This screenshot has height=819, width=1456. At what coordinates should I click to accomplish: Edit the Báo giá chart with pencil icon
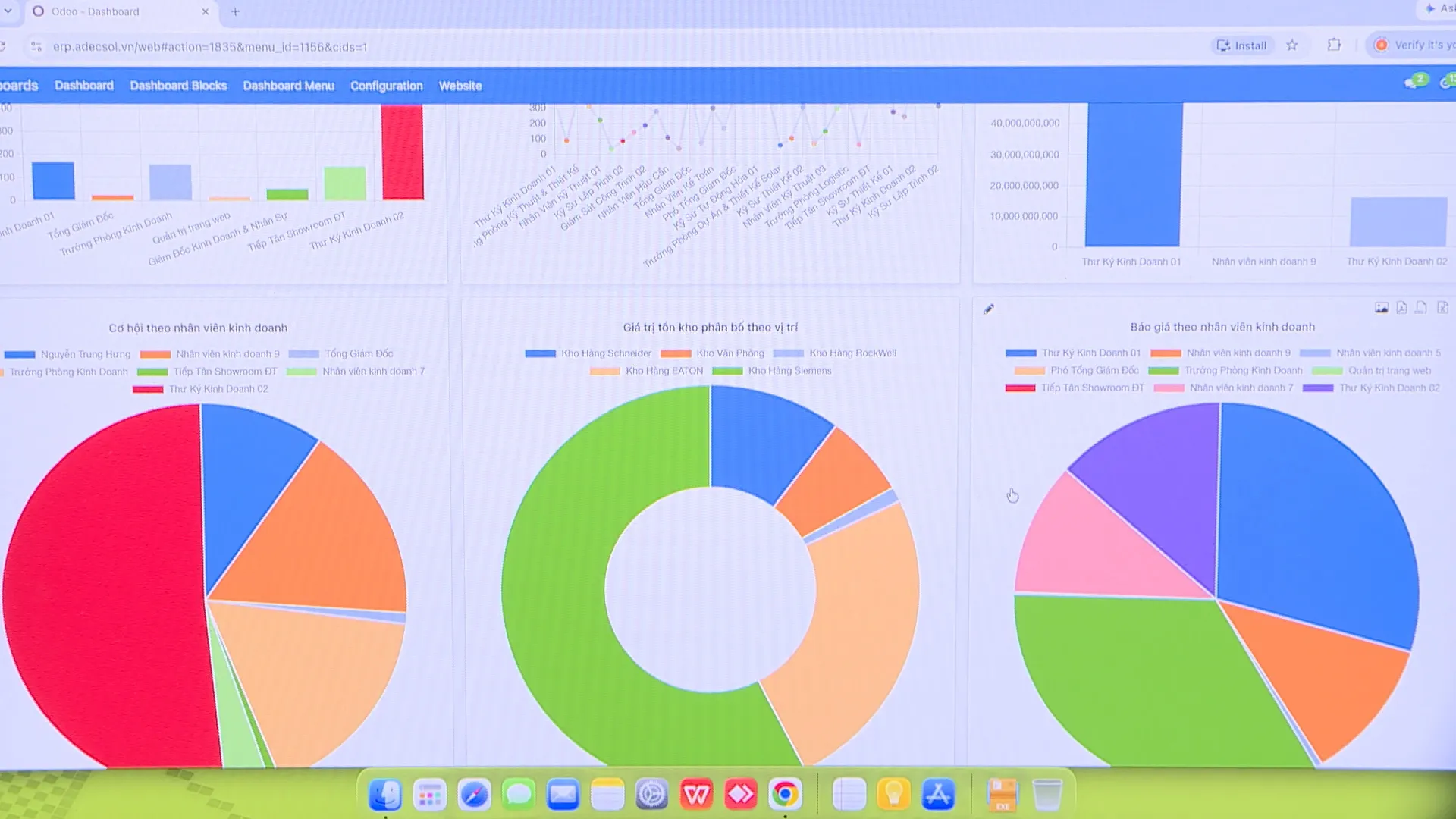(x=989, y=309)
